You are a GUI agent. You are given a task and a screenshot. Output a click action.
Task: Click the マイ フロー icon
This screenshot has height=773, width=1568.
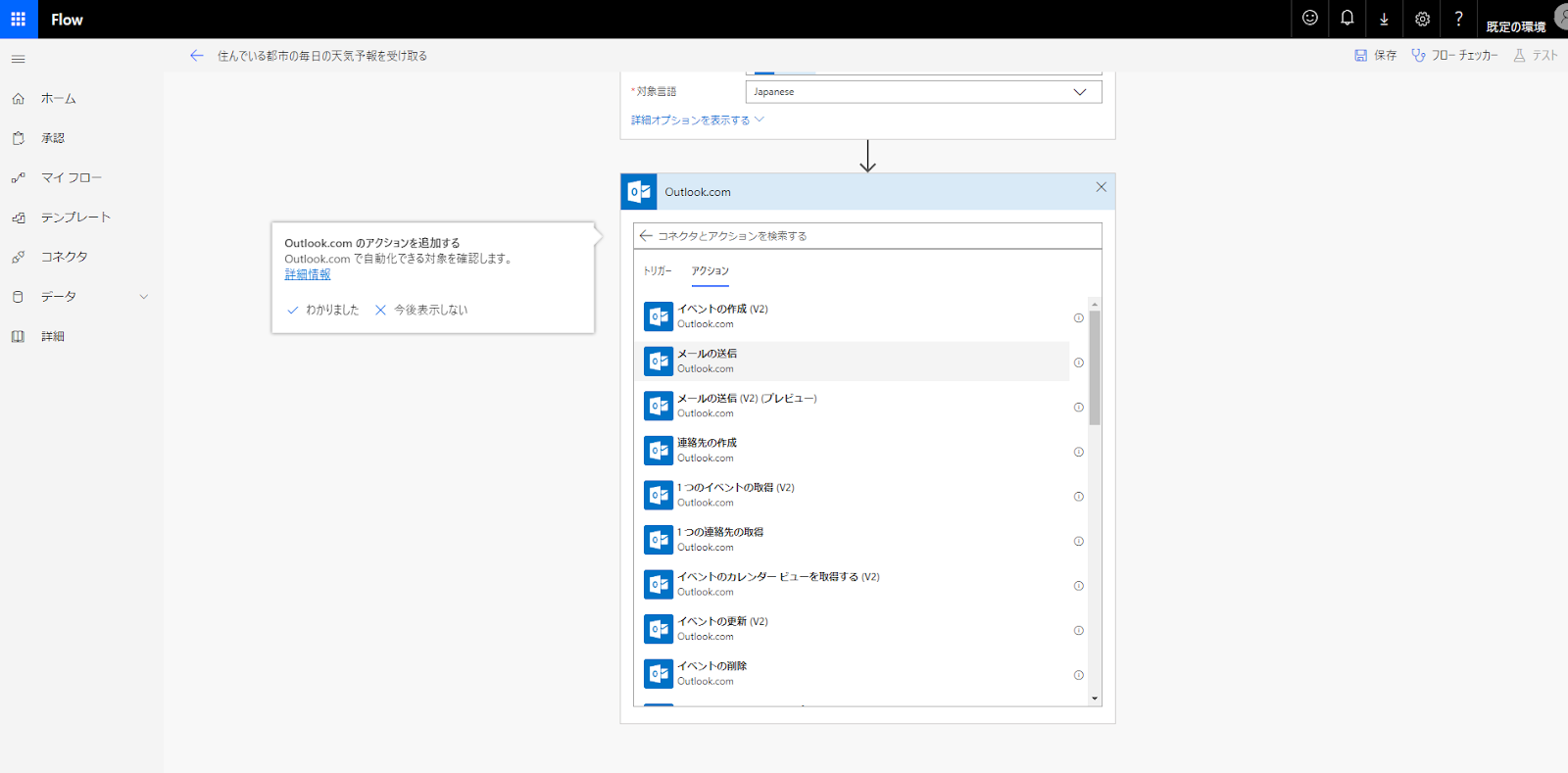[x=18, y=177]
